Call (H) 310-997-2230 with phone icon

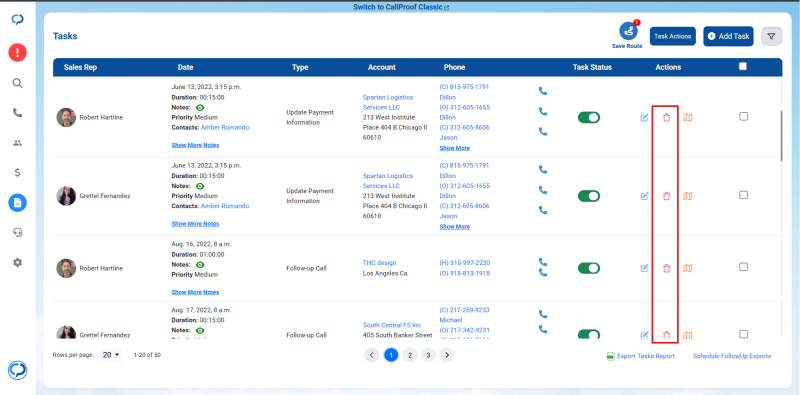tap(543, 262)
